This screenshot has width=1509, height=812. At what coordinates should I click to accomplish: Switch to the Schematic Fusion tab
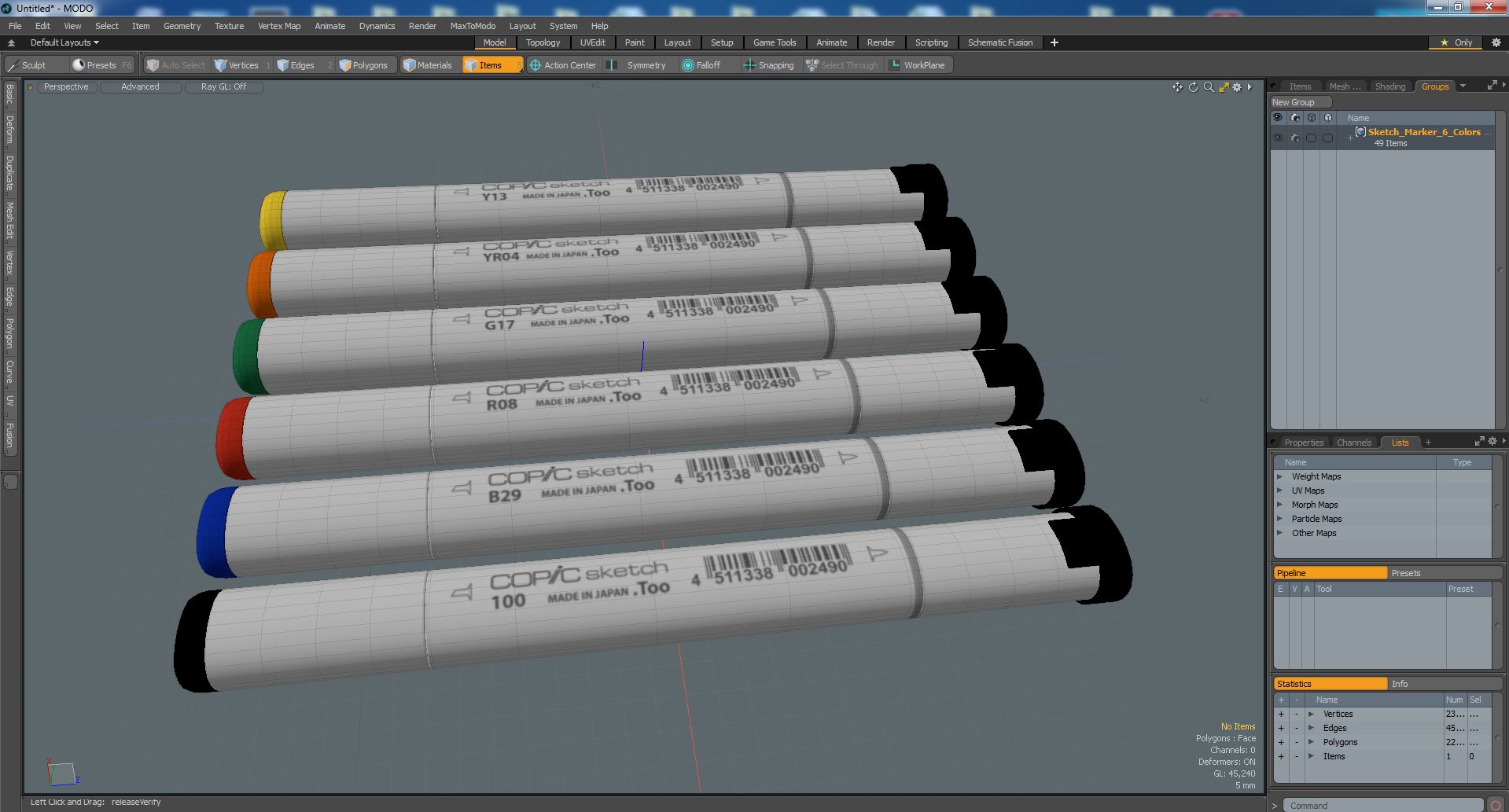click(x=999, y=42)
